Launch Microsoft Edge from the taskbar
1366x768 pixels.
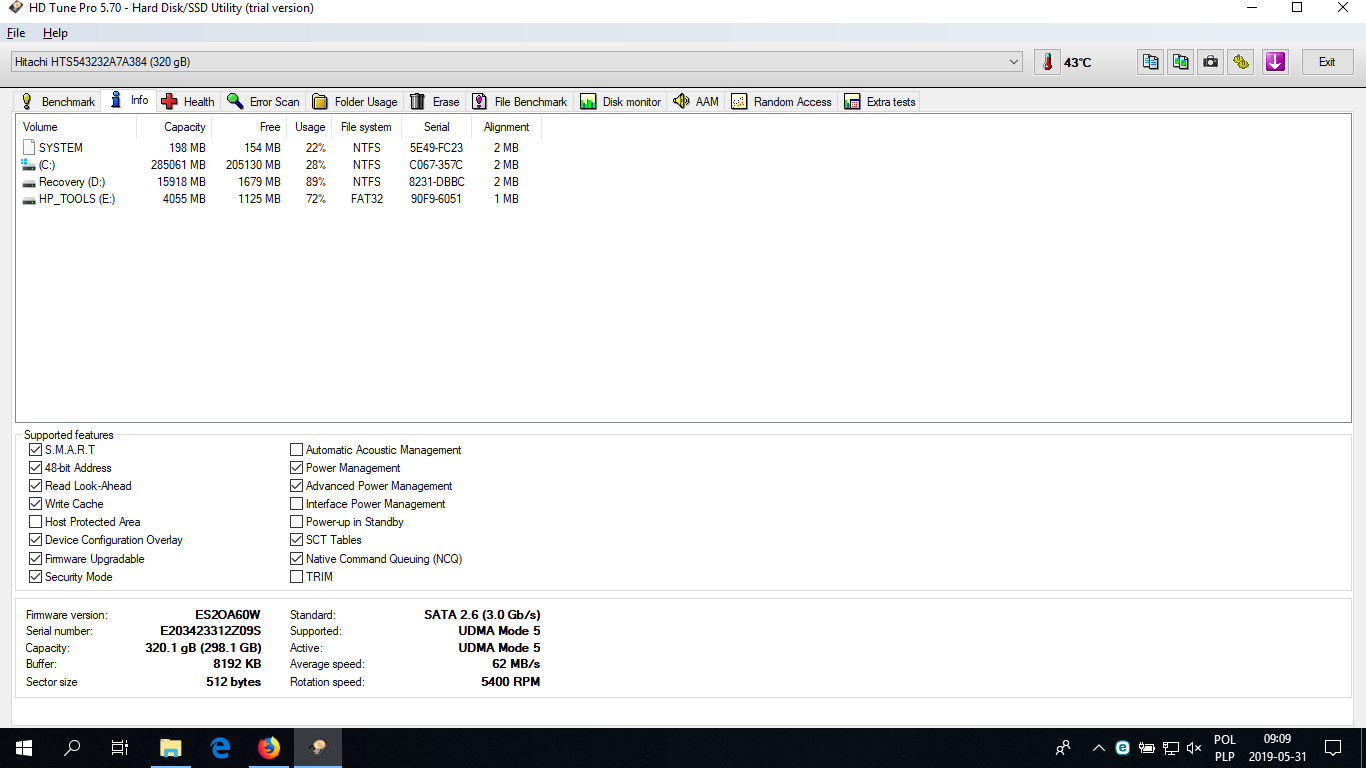click(x=220, y=748)
